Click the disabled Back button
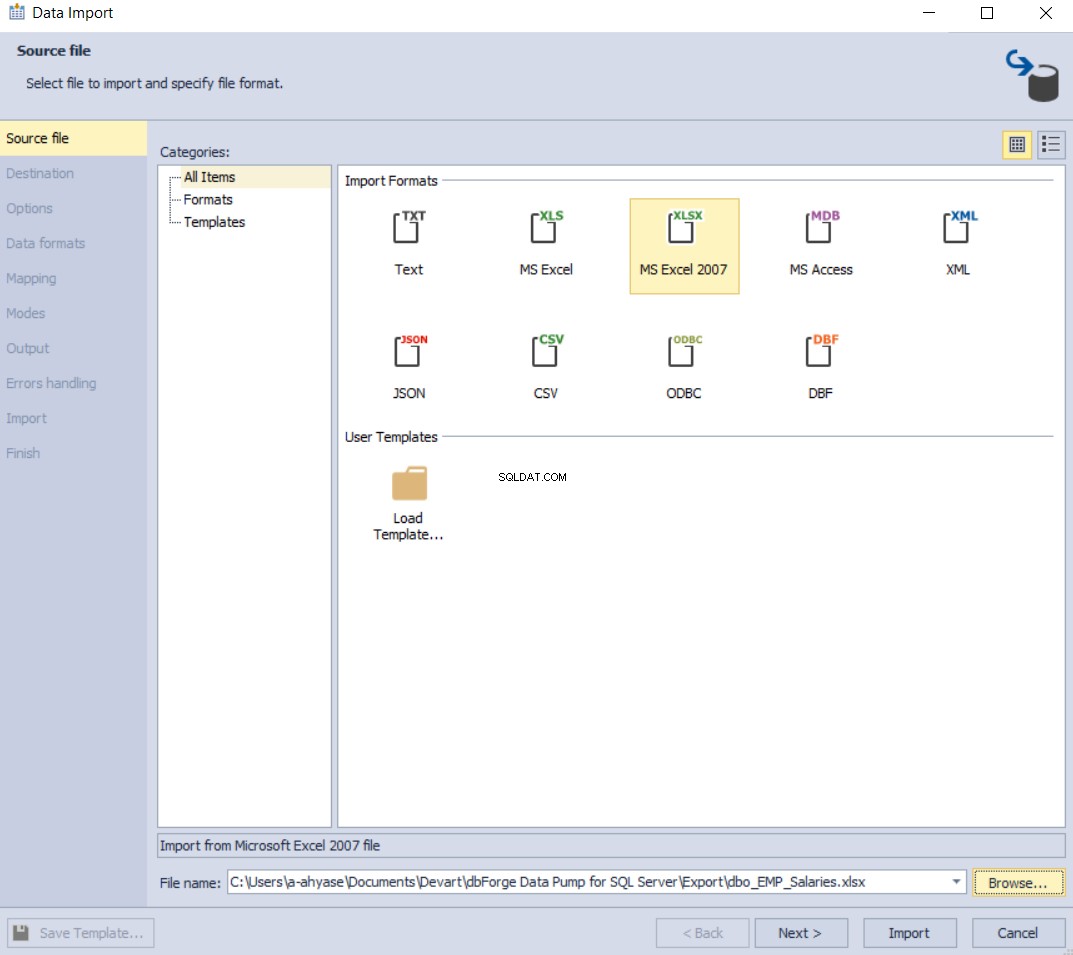The width and height of the screenshot is (1073, 955). 702,933
